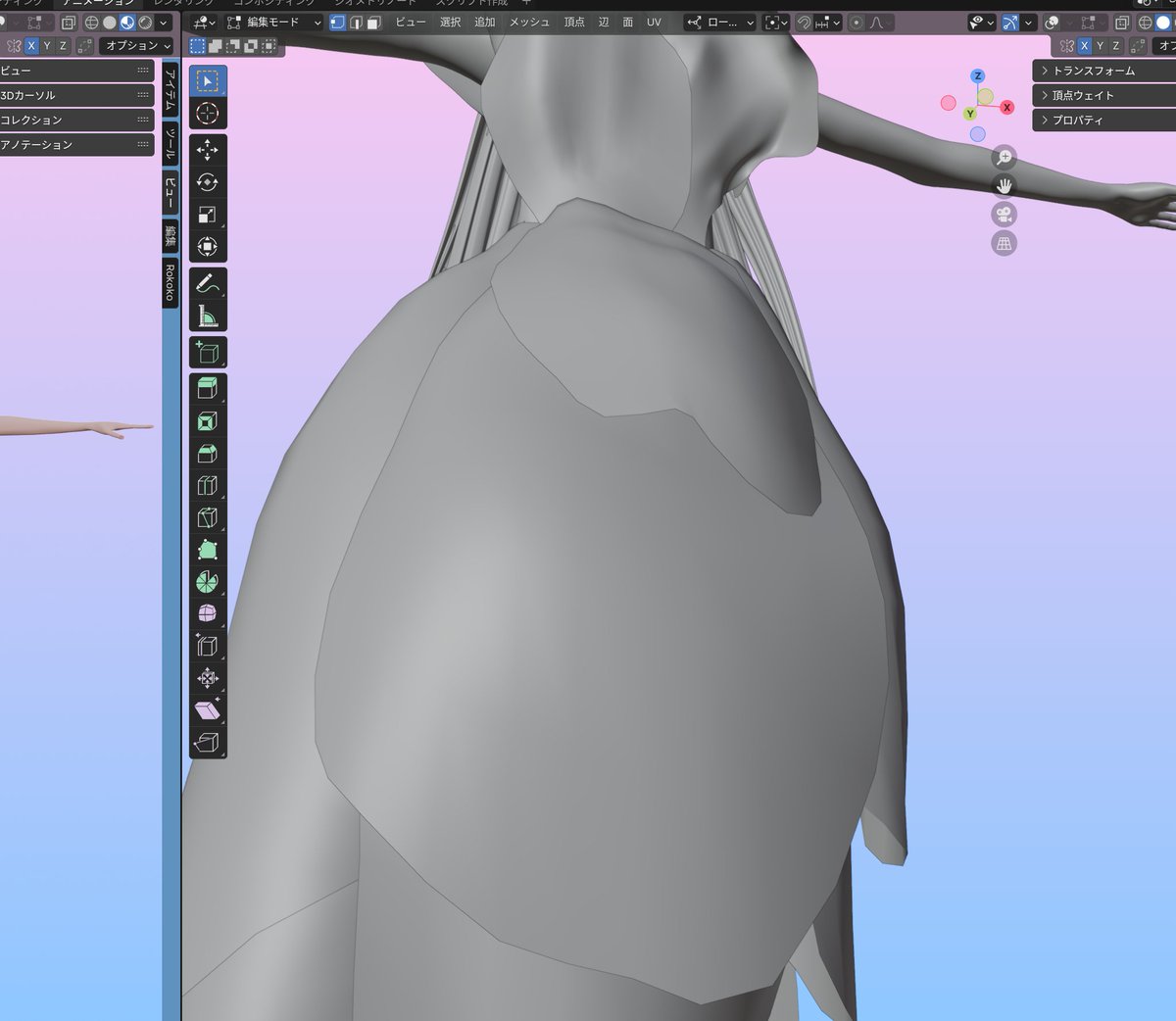Choose the Rotate tool in the toolbar
This screenshot has height=1021, width=1176.
coord(207,182)
